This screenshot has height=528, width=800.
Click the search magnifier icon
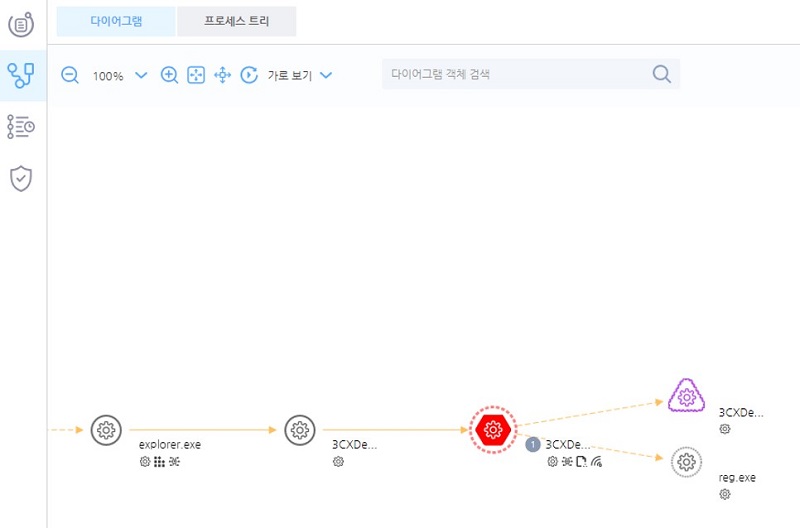(x=661, y=74)
